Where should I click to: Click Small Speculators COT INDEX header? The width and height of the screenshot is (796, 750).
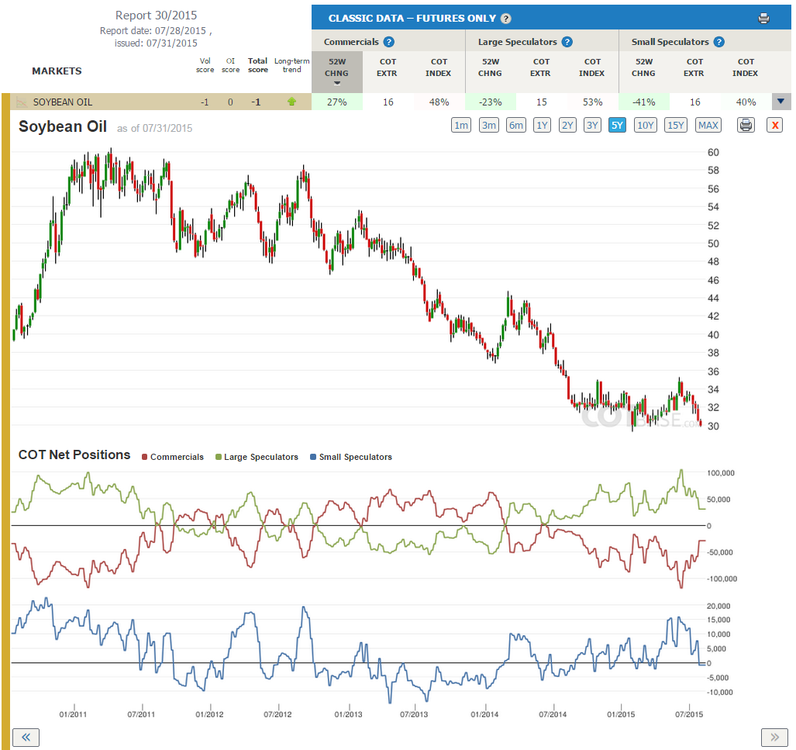pyautogui.click(x=745, y=68)
